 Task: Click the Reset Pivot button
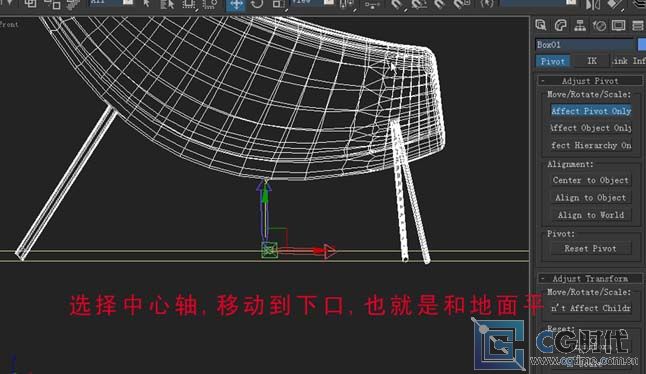pyautogui.click(x=591, y=248)
